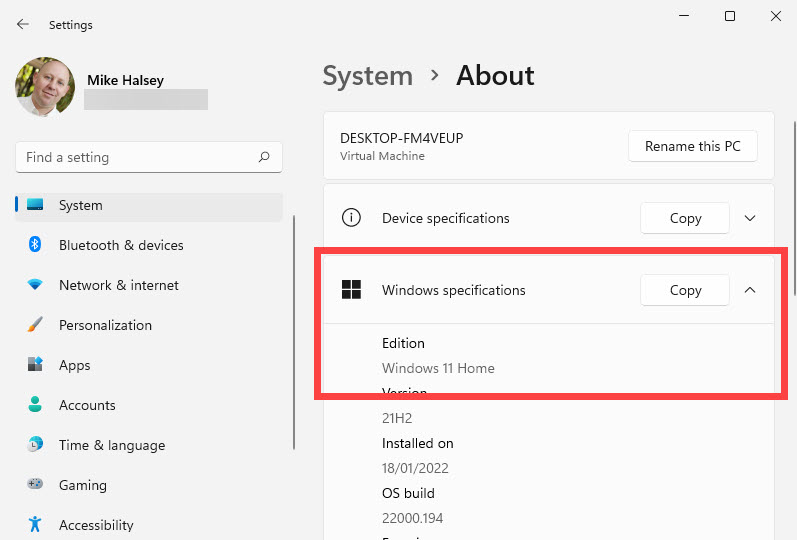This screenshot has height=540, width=797.
Task: Click the DESKTOP-FM4VEUP computer name
Action: click(x=402, y=138)
